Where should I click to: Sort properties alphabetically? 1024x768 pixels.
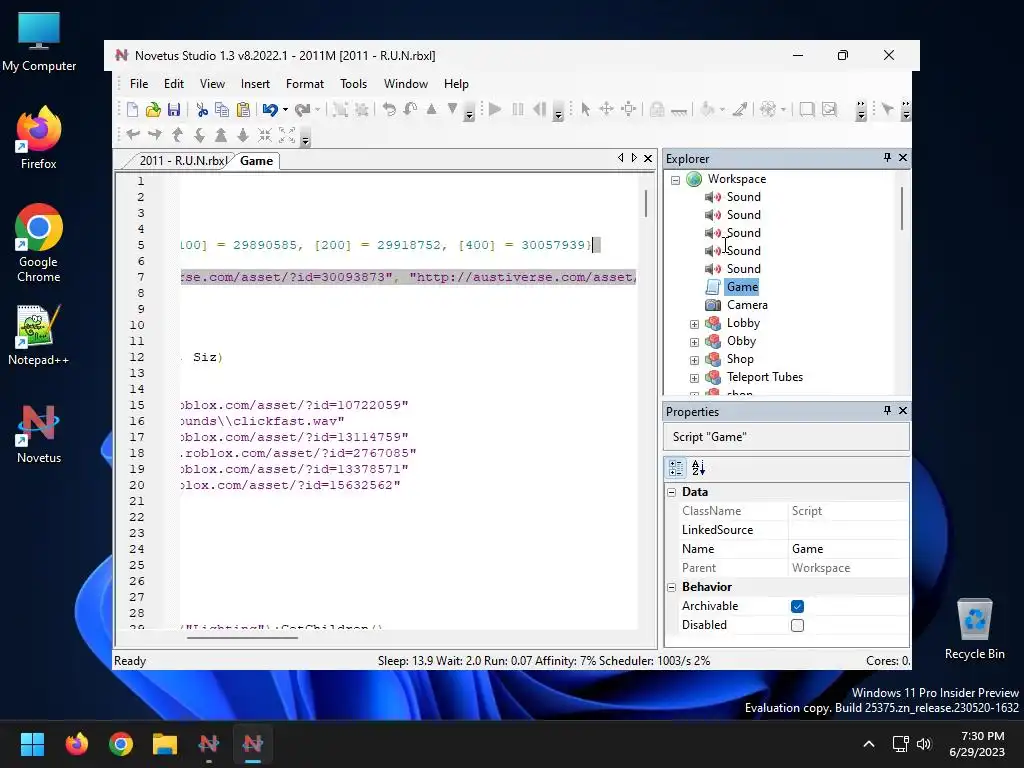pyautogui.click(x=698, y=468)
